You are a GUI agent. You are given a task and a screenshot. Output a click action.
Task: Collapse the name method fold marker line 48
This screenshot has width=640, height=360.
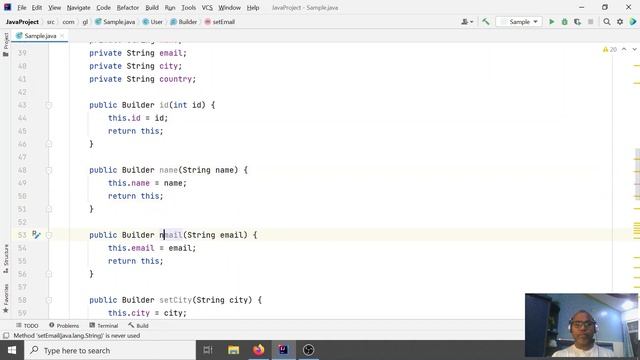(49, 170)
